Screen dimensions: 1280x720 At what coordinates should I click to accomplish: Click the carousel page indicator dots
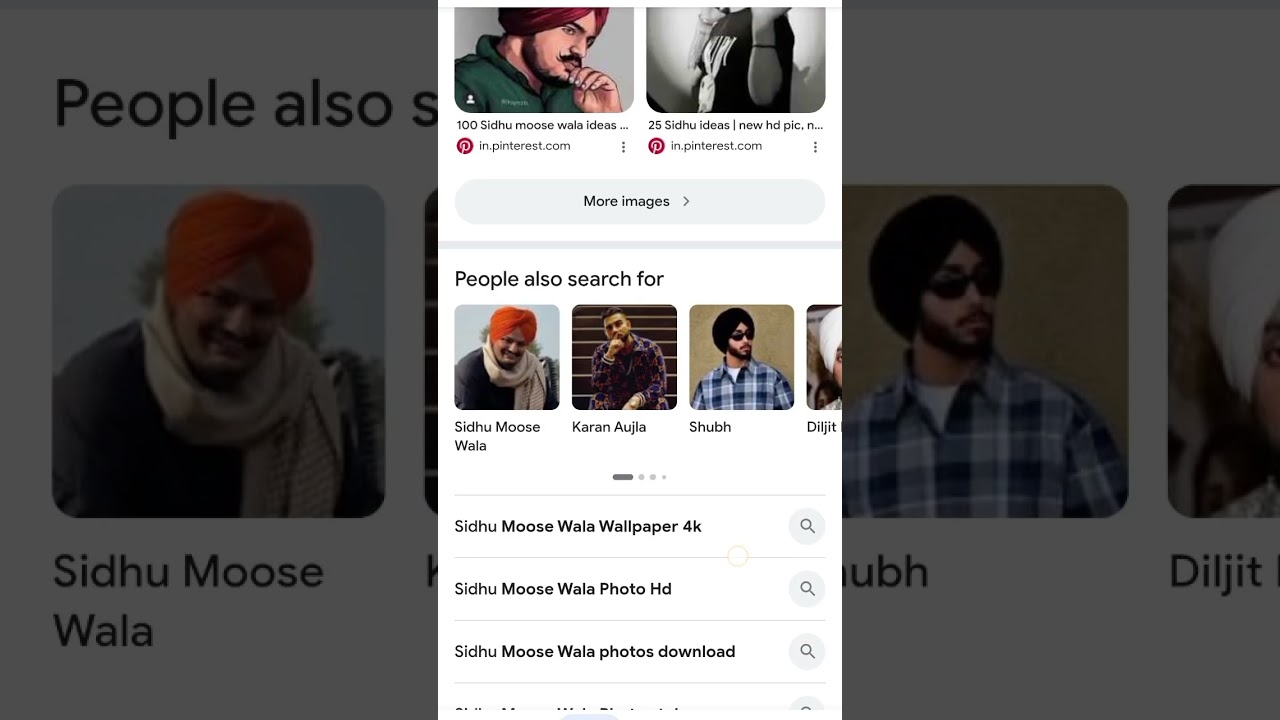click(x=640, y=477)
